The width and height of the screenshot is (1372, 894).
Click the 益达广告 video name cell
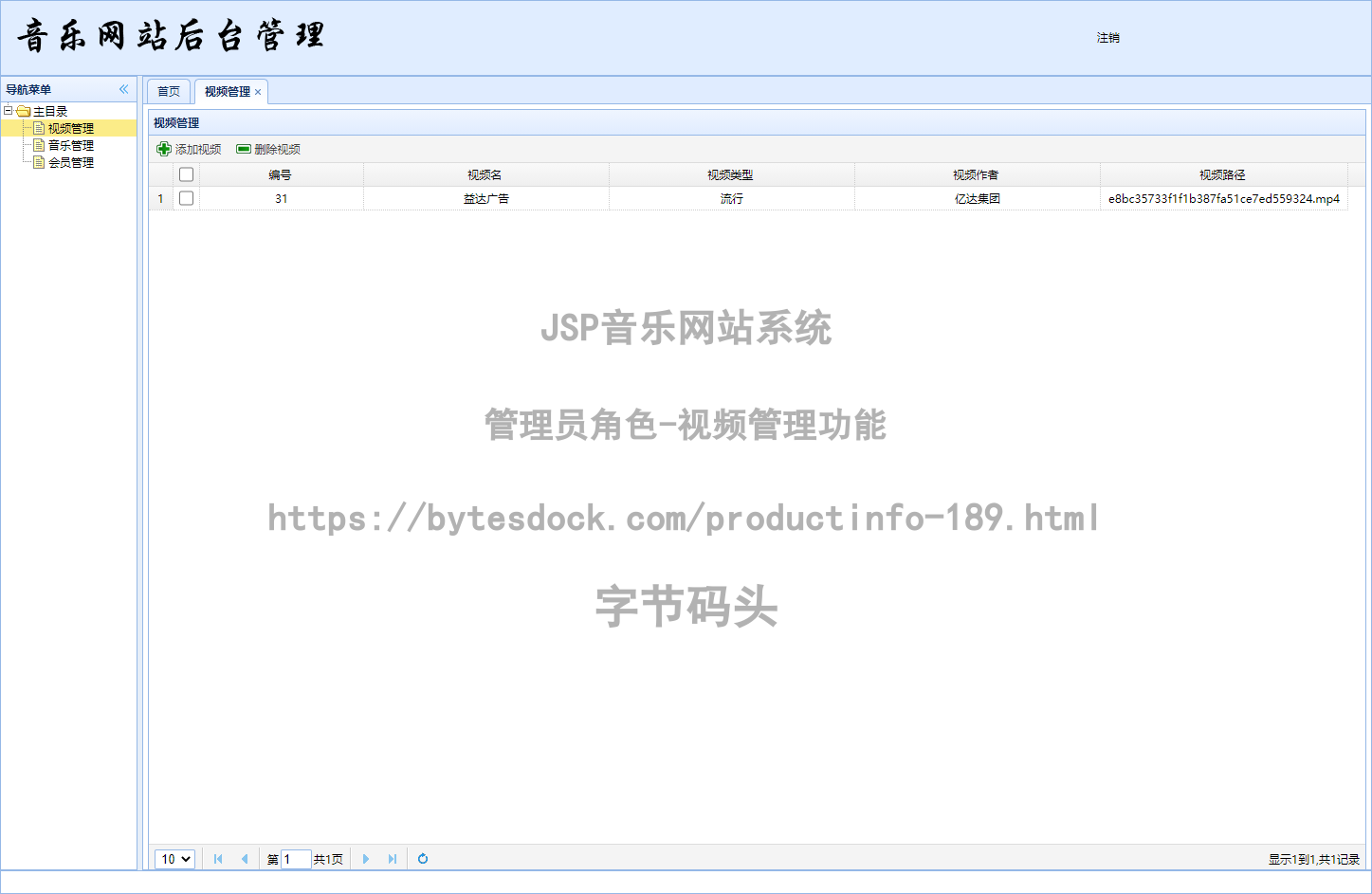click(485, 198)
